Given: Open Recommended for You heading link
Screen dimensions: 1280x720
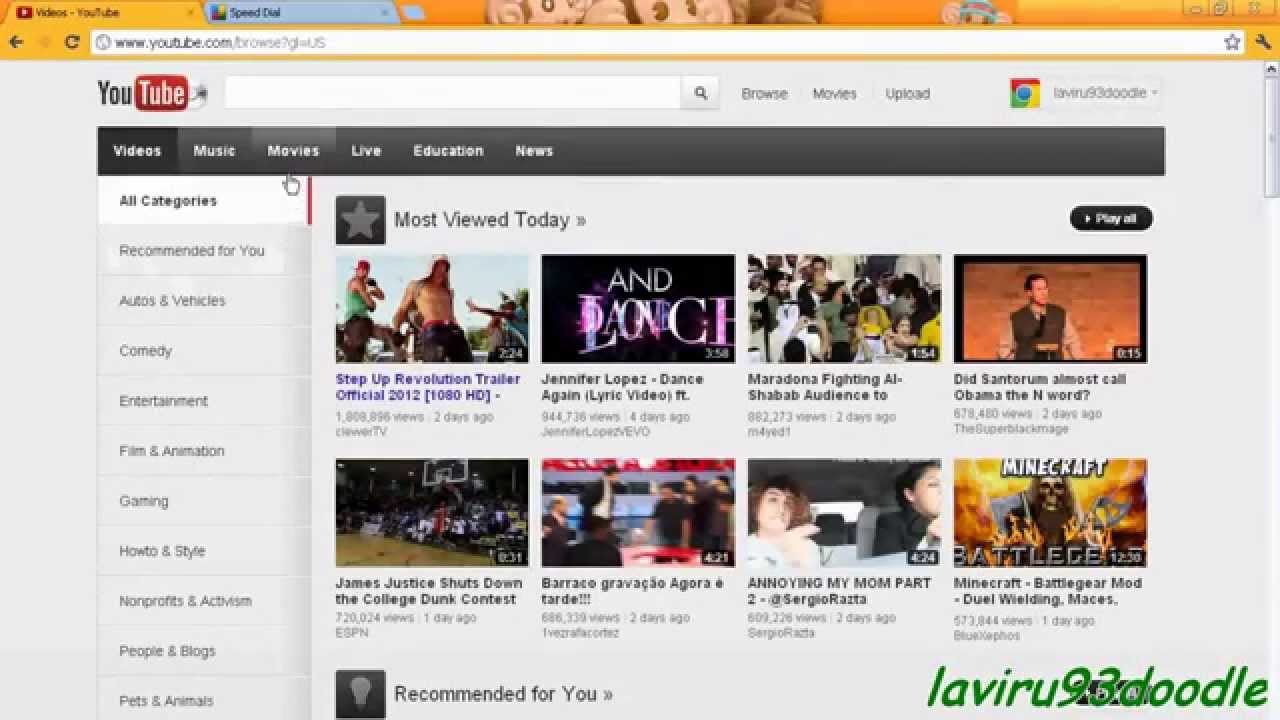Looking at the screenshot, I should click(x=503, y=694).
